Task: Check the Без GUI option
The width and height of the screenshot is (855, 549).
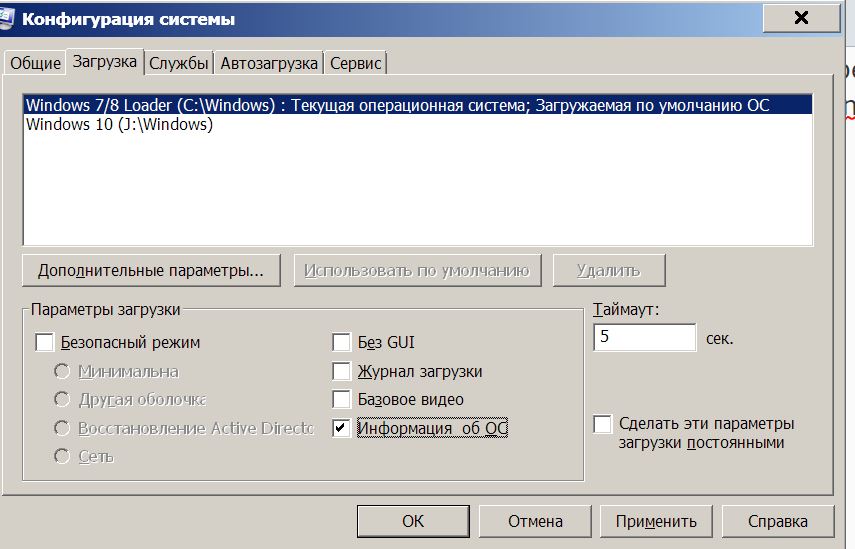Action: 342,343
